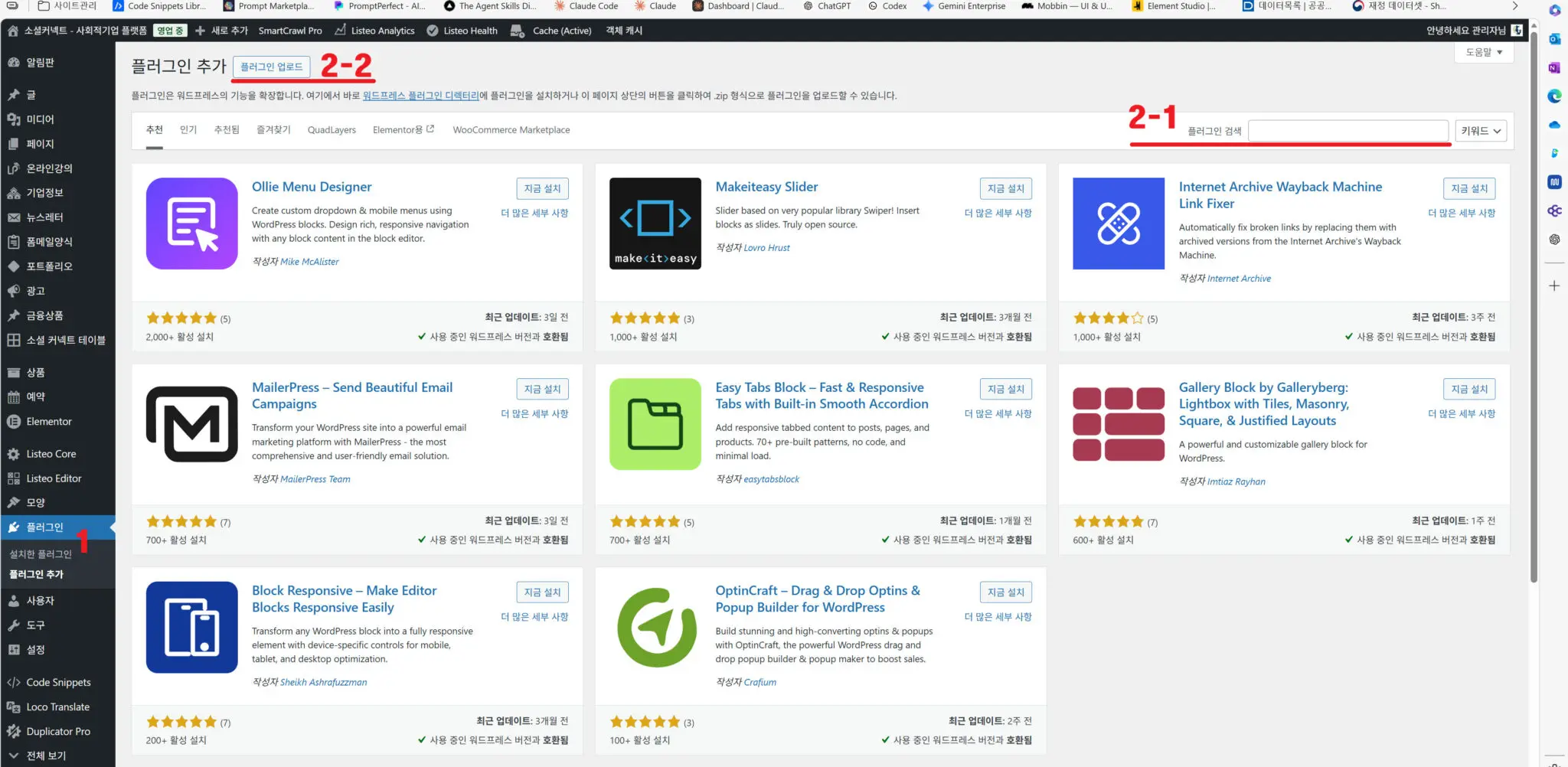
Task: Open the Loco Translate sidebar icon
Action: (x=13, y=707)
